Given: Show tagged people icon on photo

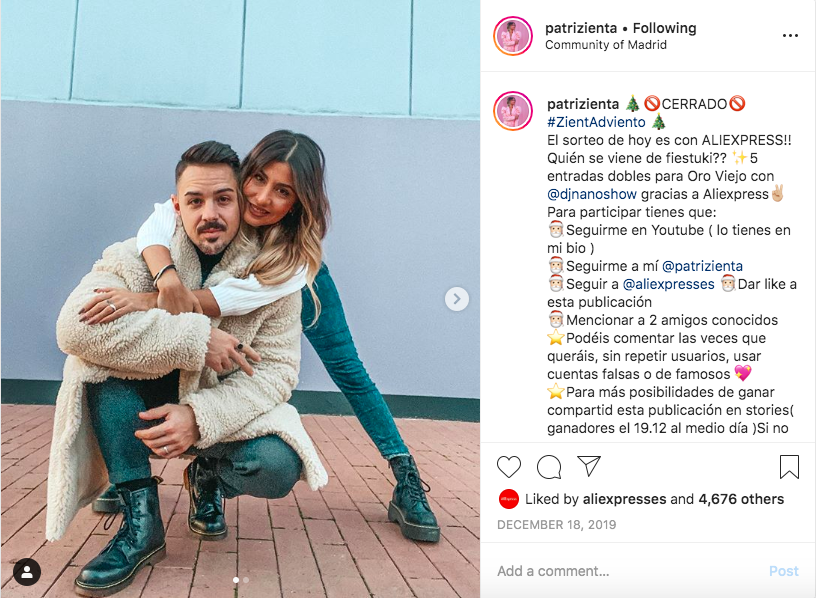Looking at the screenshot, I should pos(27,572).
